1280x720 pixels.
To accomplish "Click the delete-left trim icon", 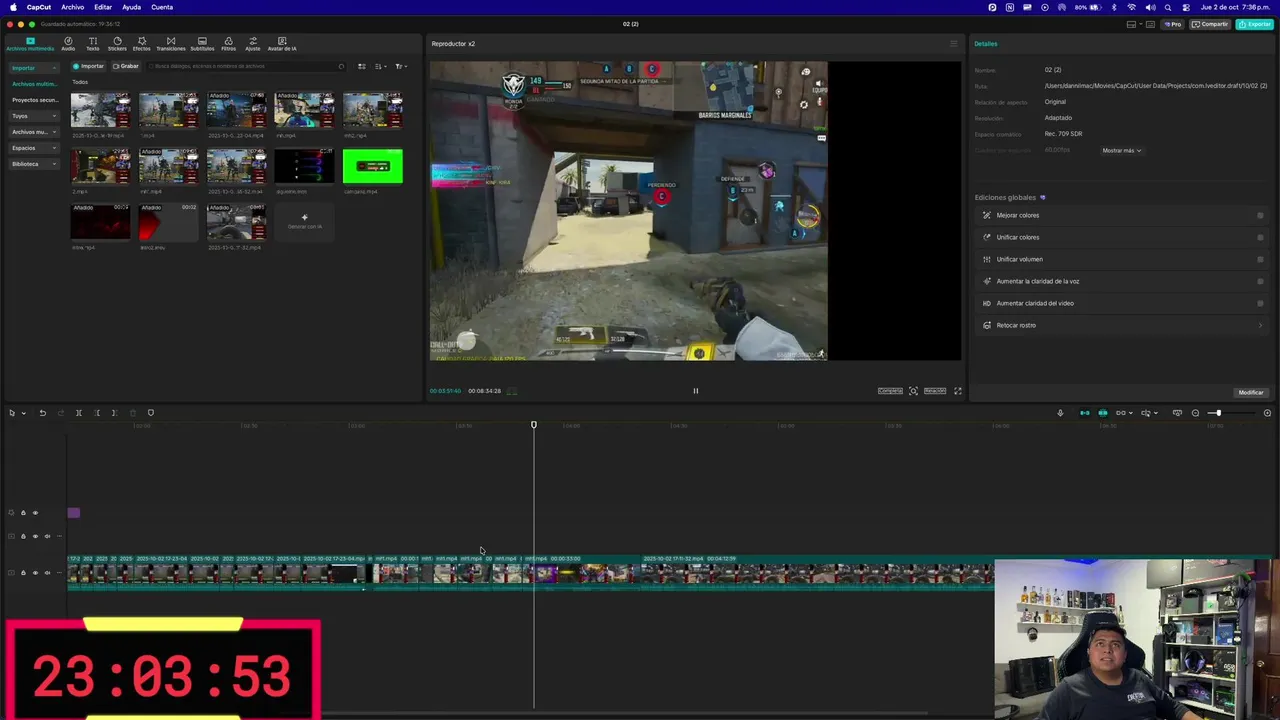I will (97, 413).
